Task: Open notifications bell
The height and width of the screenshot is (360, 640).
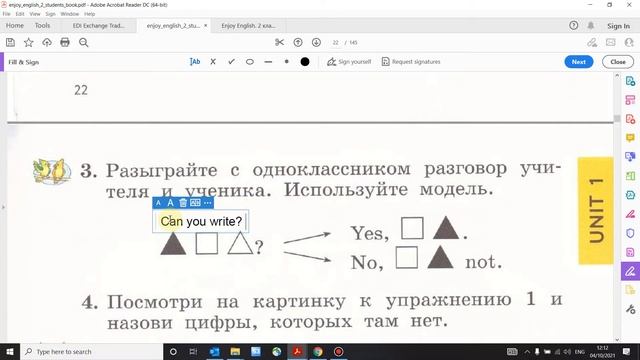Action: [591, 26]
